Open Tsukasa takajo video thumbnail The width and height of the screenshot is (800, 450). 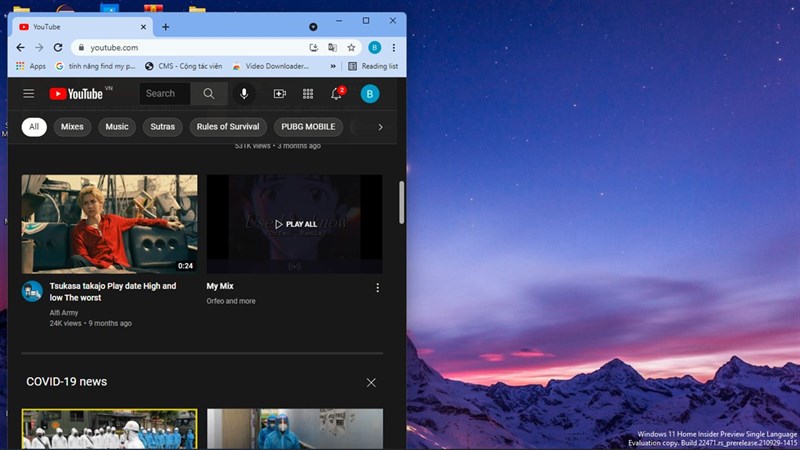[x=109, y=224]
